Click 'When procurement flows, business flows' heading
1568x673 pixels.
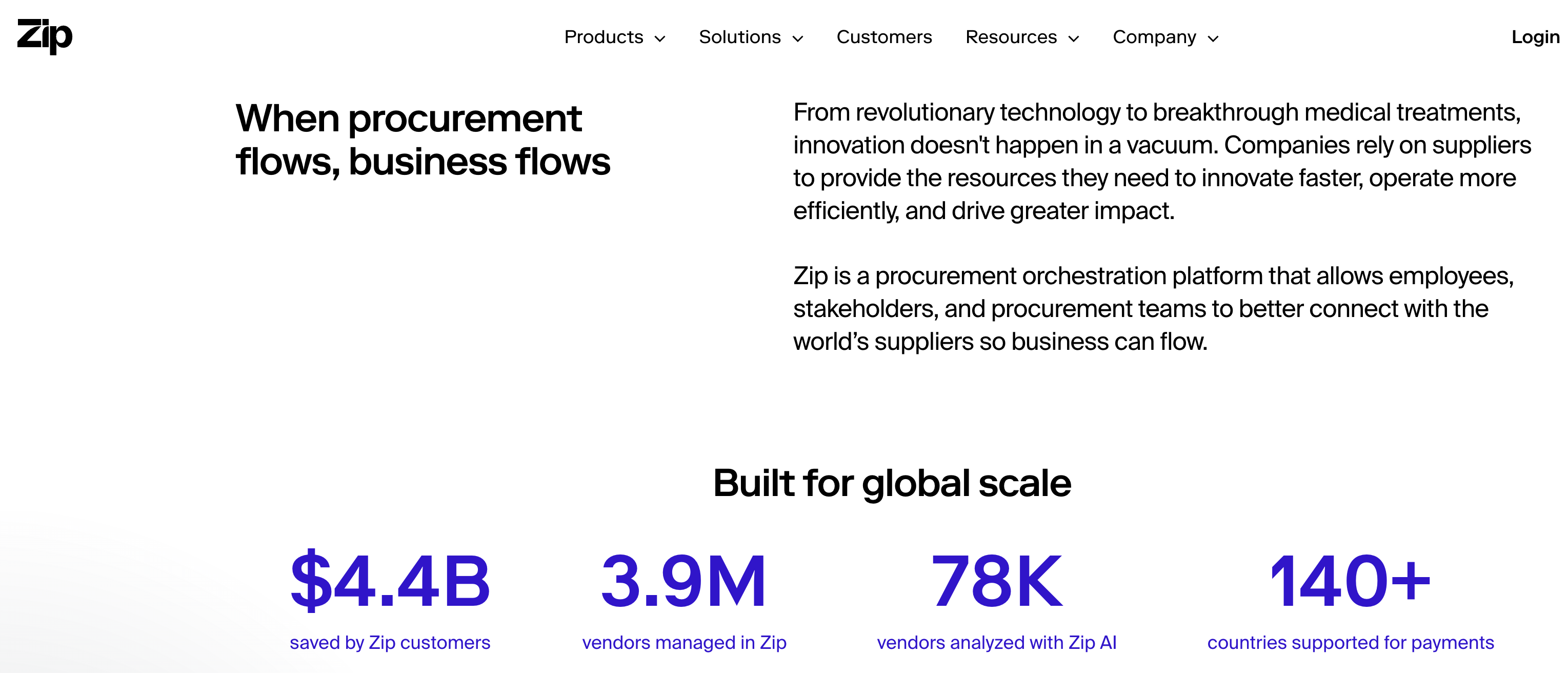coord(423,140)
